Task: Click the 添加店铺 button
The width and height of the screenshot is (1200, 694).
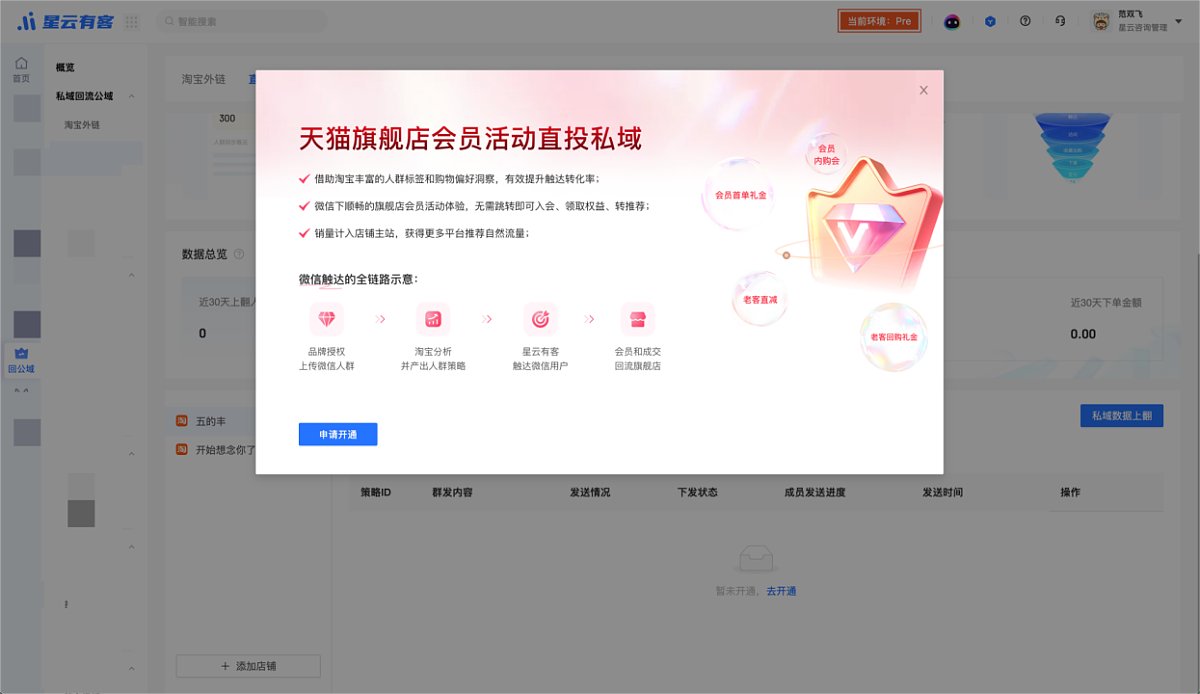Action: click(x=248, y=666)
